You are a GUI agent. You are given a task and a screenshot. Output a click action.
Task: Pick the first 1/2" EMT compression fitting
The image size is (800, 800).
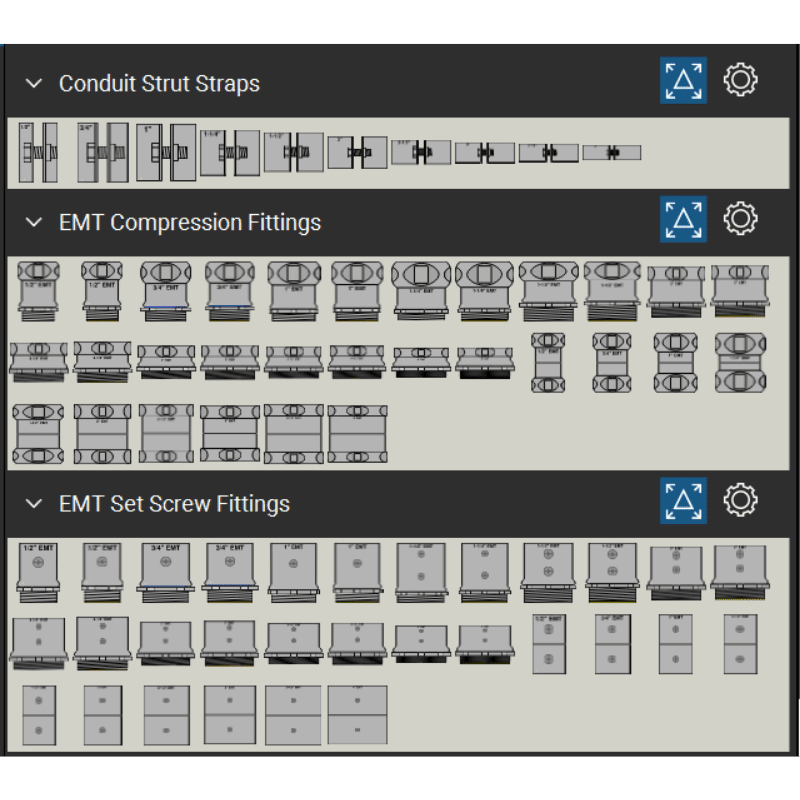[38, 291]
